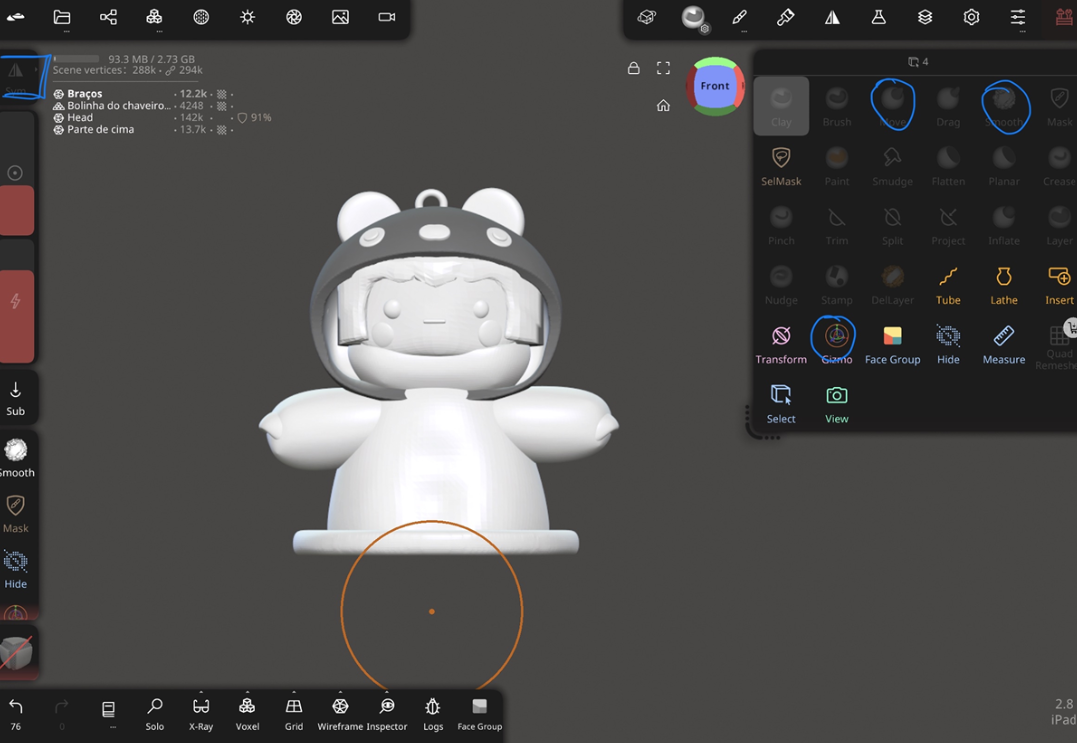Open the Scene hierarchy menu

coord(108,17)
